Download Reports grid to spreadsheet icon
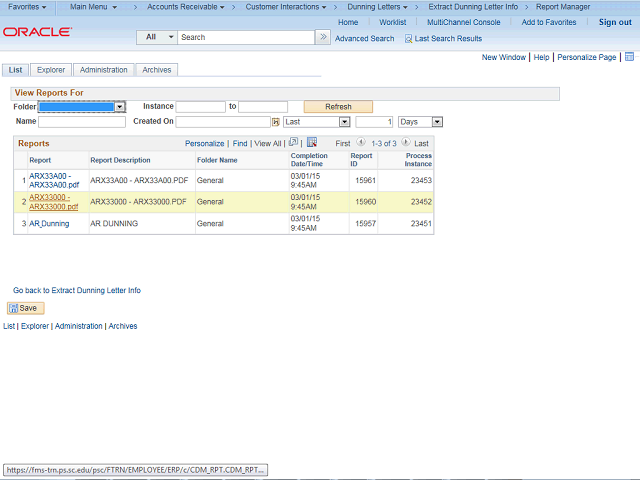Screen dimensions: 640x480 click(312, 143)
